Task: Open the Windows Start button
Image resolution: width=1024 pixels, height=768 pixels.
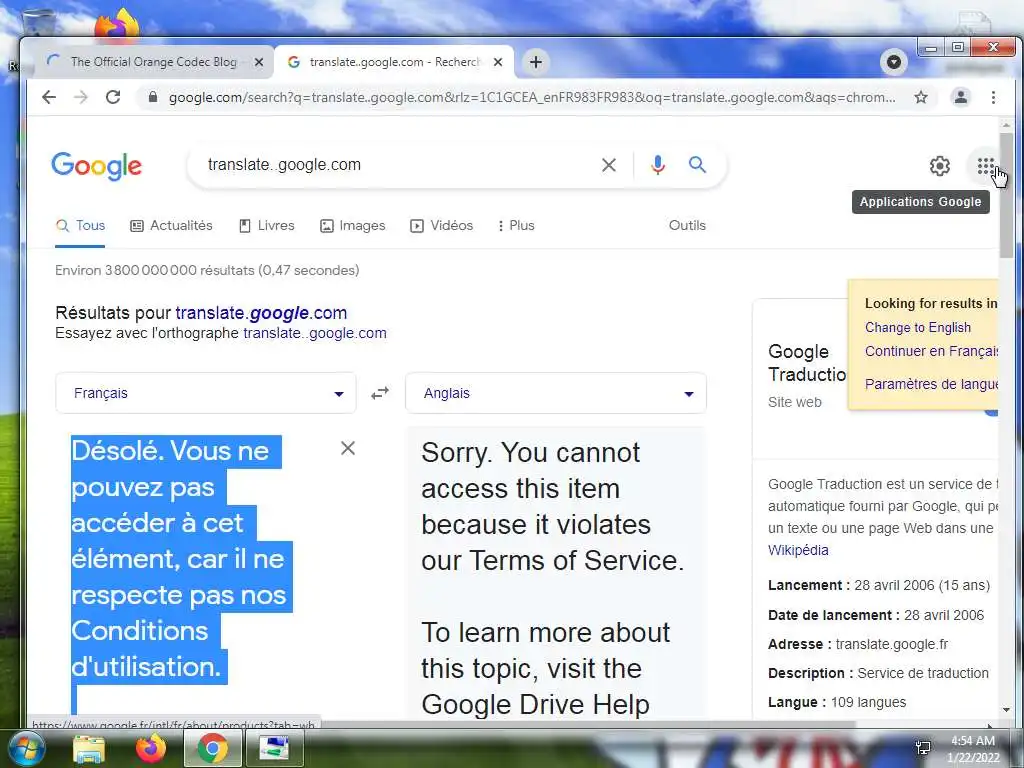Action: pos(26,748)
